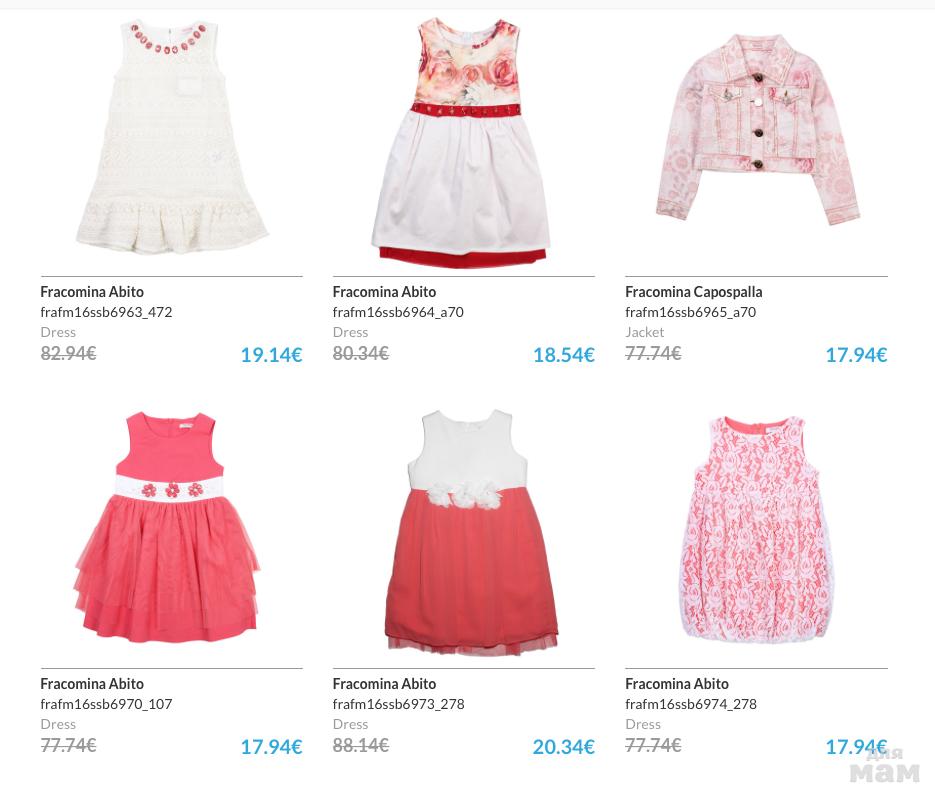Viewport: 935px width, 797px height.
Task: Open the coral tulle dress image
Action: click(168, 528)
